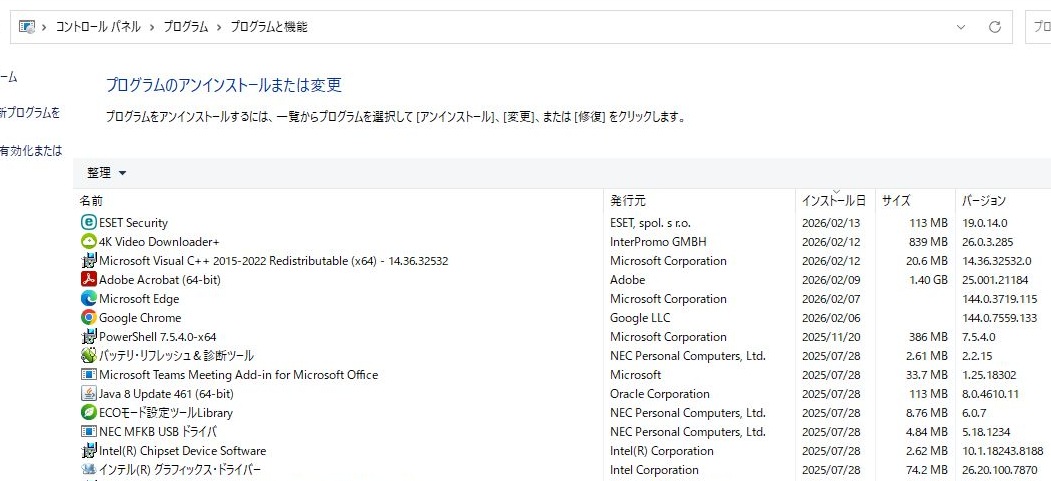The image size is (1051, 481).
Task: Select the 4K Video Downloader+ icon
Action: coord(88,242)
